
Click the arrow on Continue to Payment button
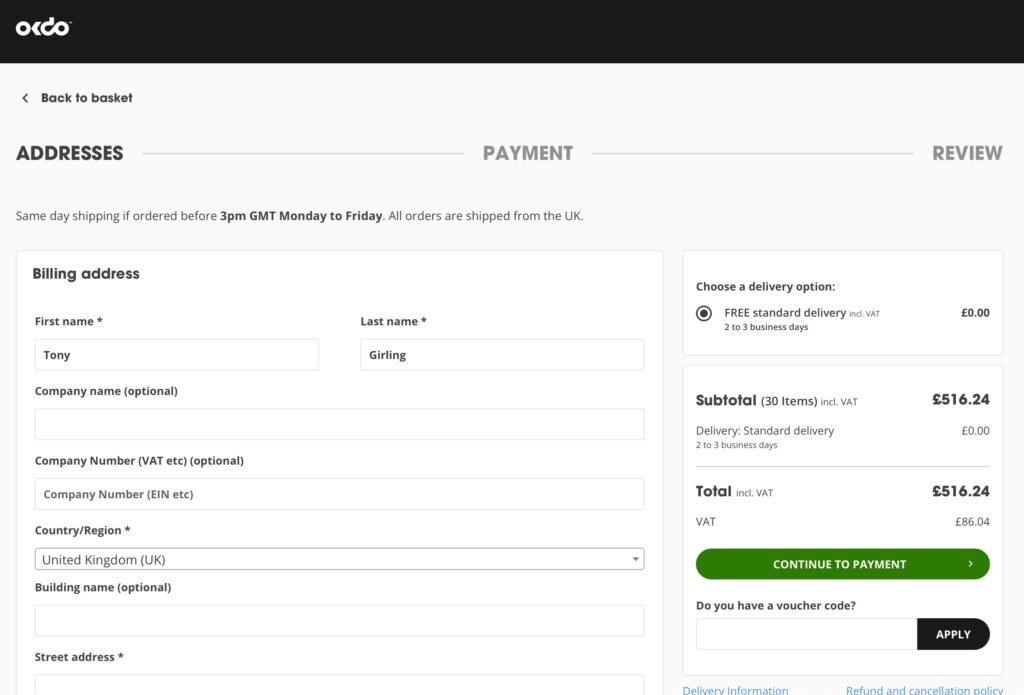coord(970,564)
